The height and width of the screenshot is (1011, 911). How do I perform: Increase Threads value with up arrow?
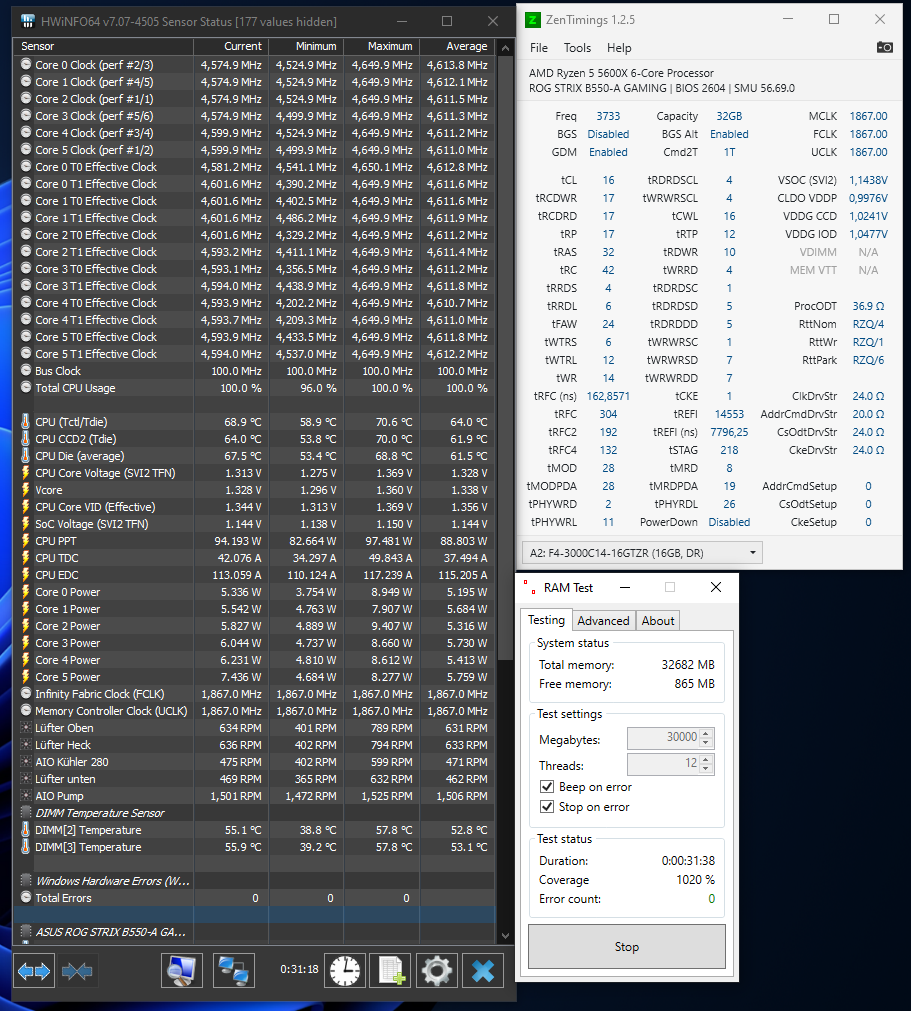coord(706,759)
